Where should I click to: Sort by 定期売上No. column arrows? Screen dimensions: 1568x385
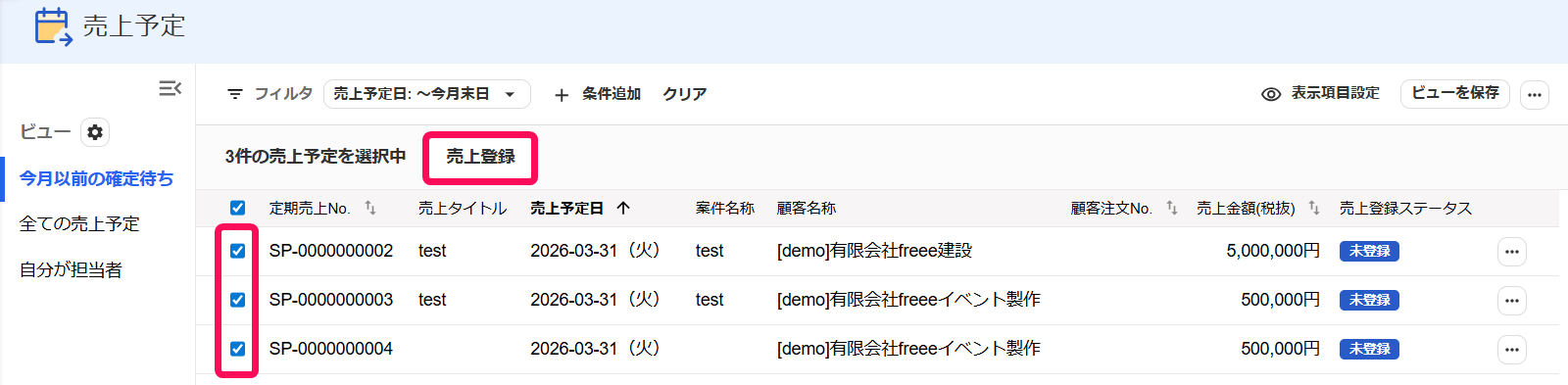point(370,208)
